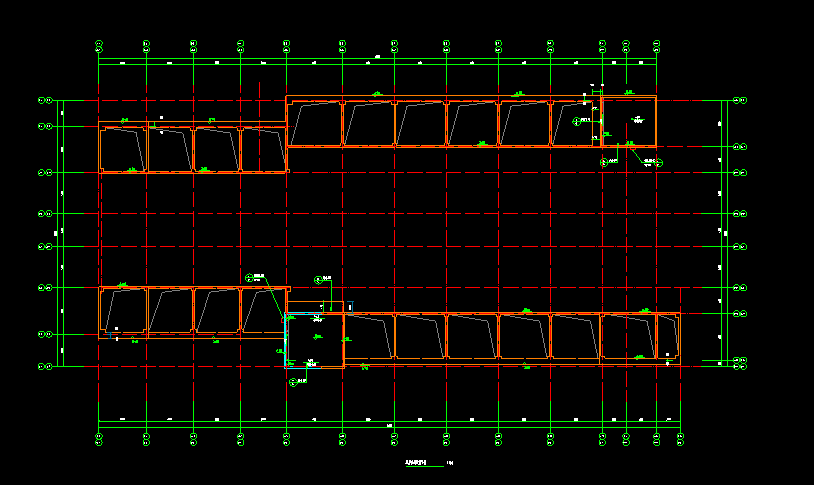Pick the bottom-right grid axis bubble
Screen dimensions: 814x485
680,437
